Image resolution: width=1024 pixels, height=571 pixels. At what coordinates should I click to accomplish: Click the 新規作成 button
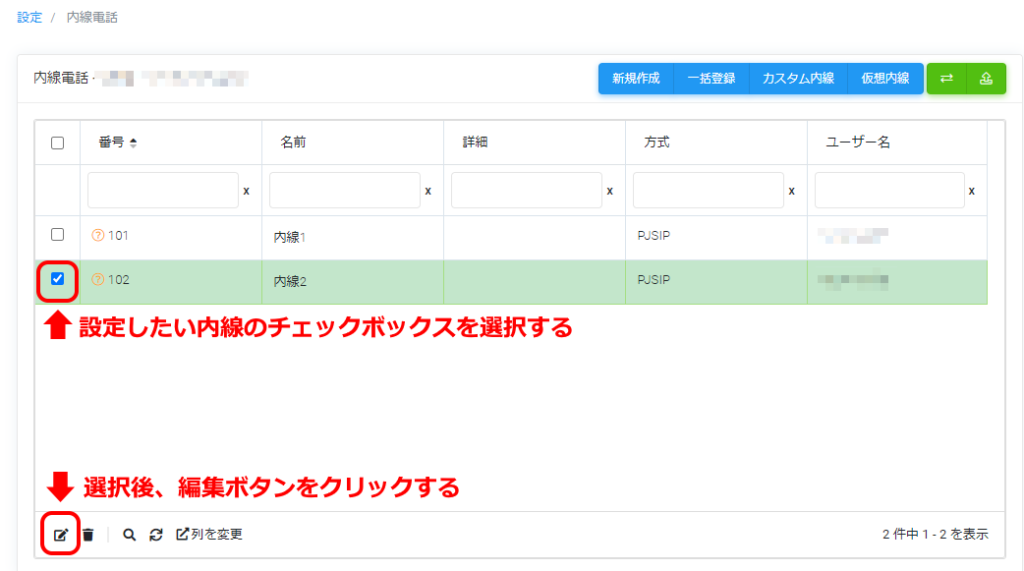(636, 78)
